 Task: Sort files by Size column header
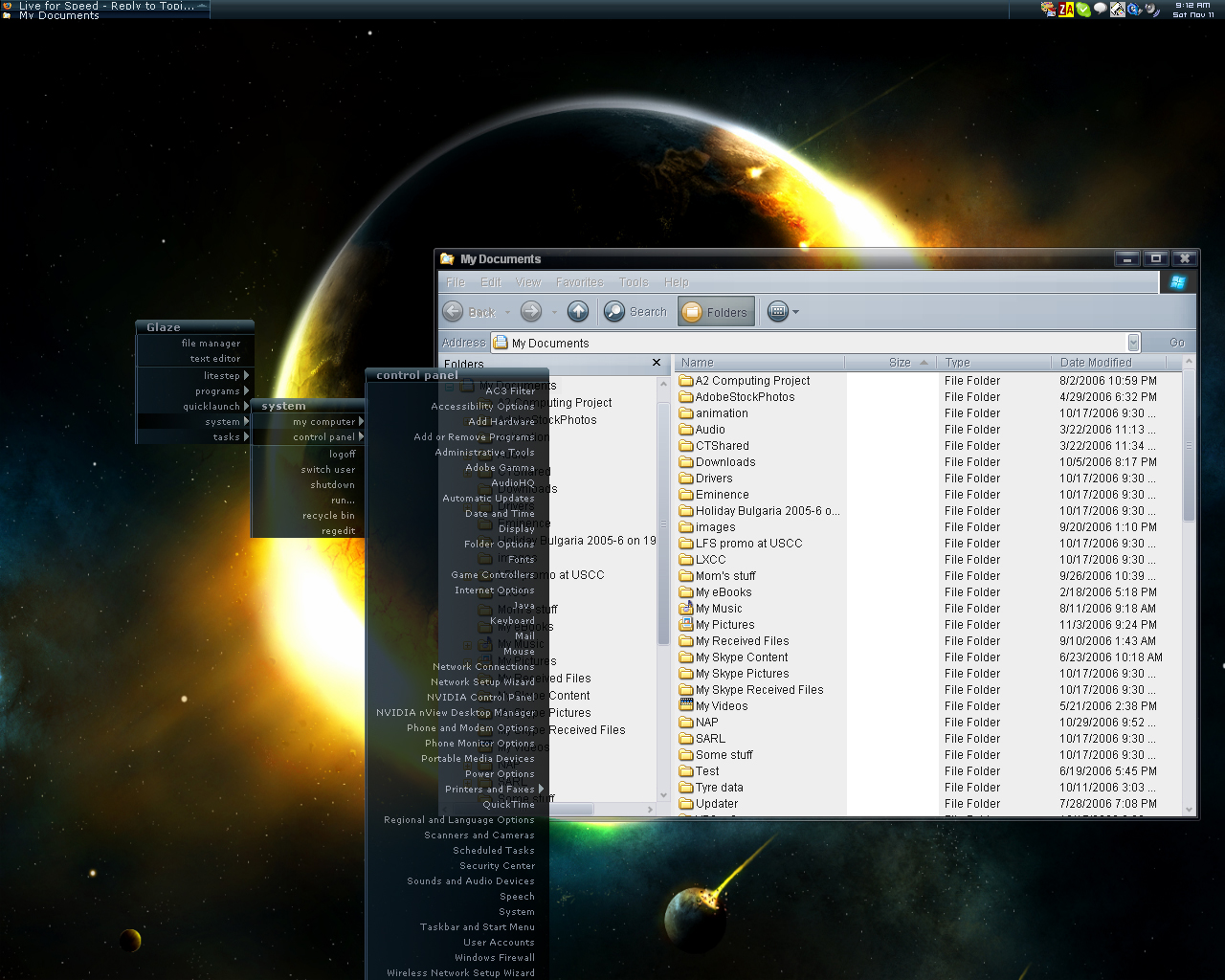pyautogui.click(x=890, y=363)
